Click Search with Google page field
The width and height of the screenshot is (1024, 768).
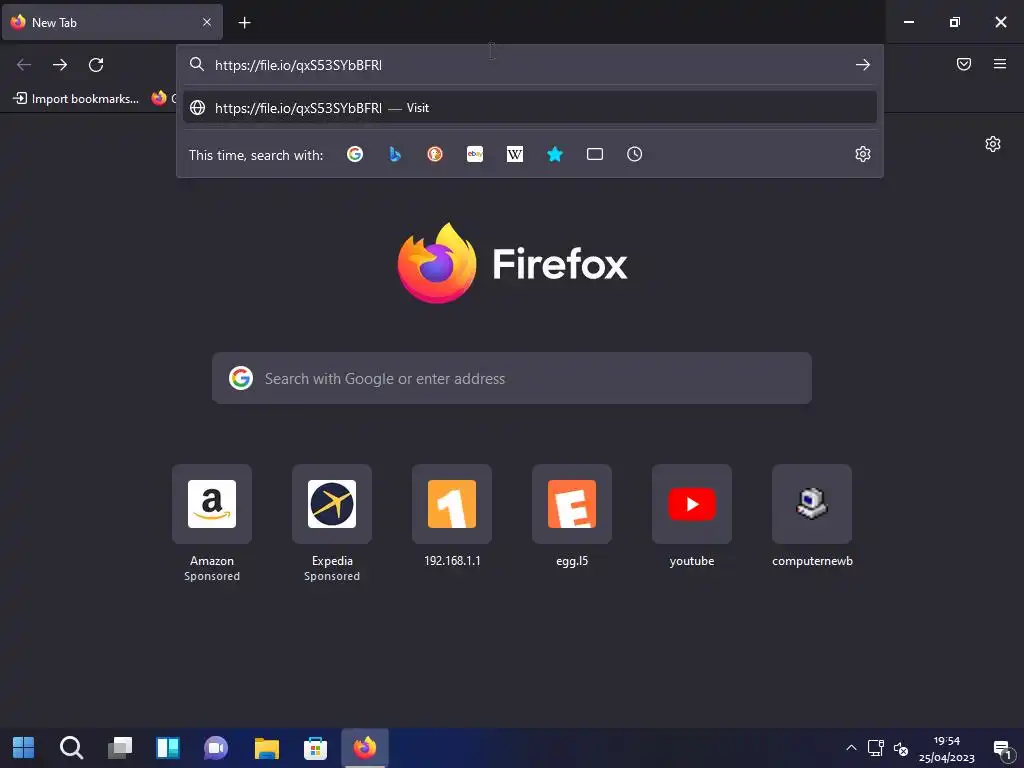click(x=512, y=378)
